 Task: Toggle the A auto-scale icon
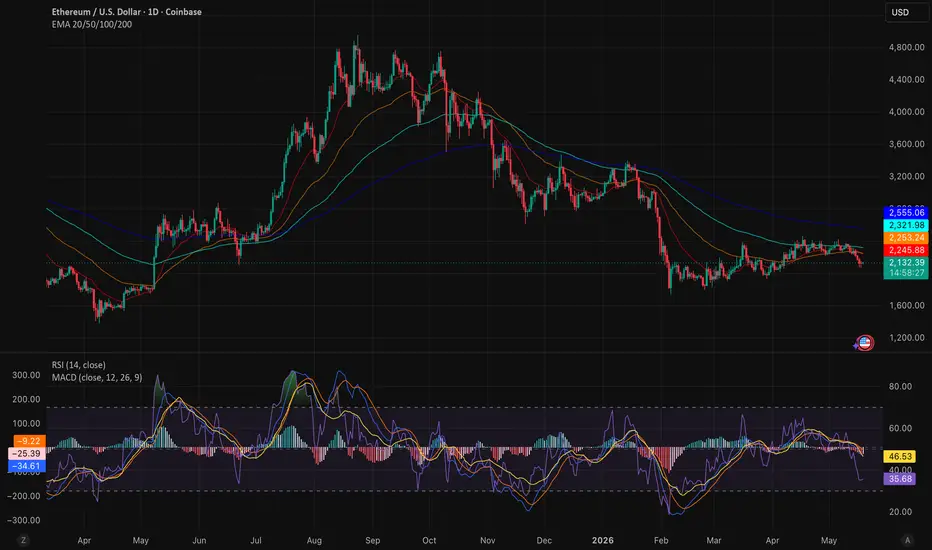[907, 540]
